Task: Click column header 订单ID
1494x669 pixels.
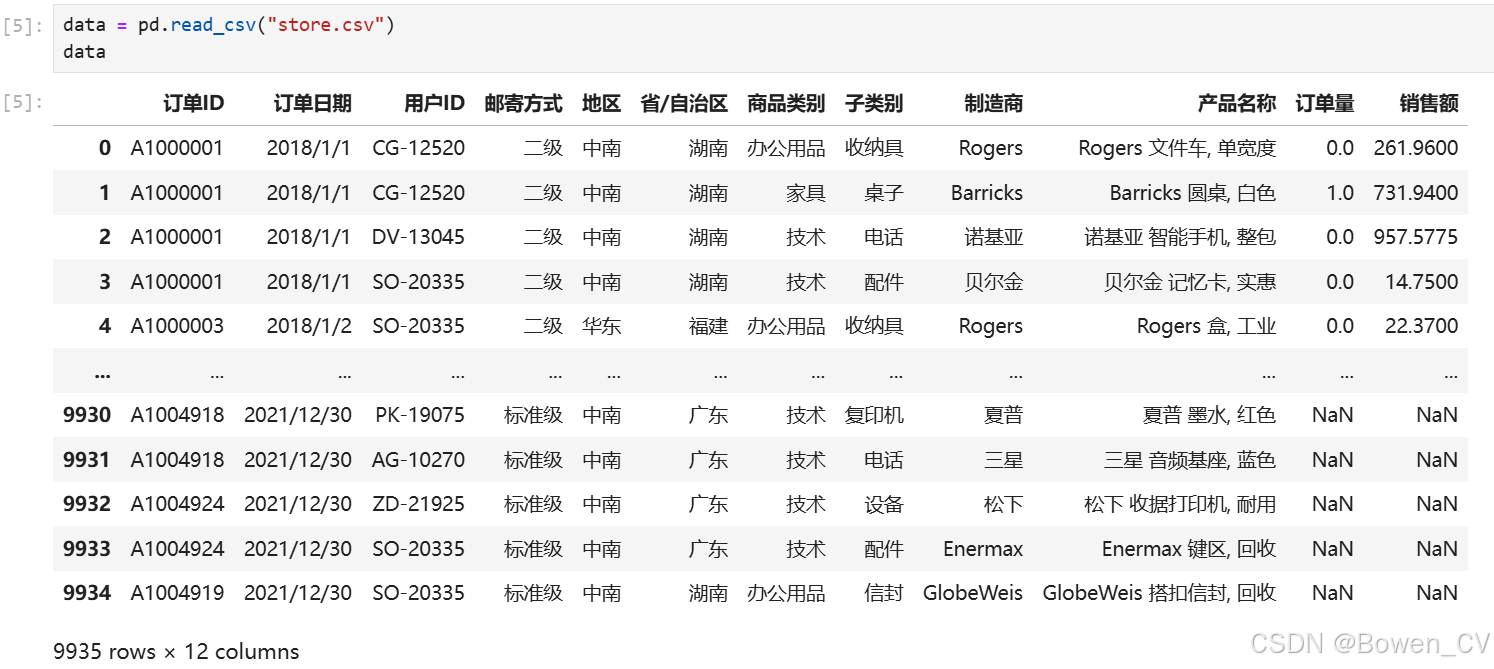Action: pos(194,103)
